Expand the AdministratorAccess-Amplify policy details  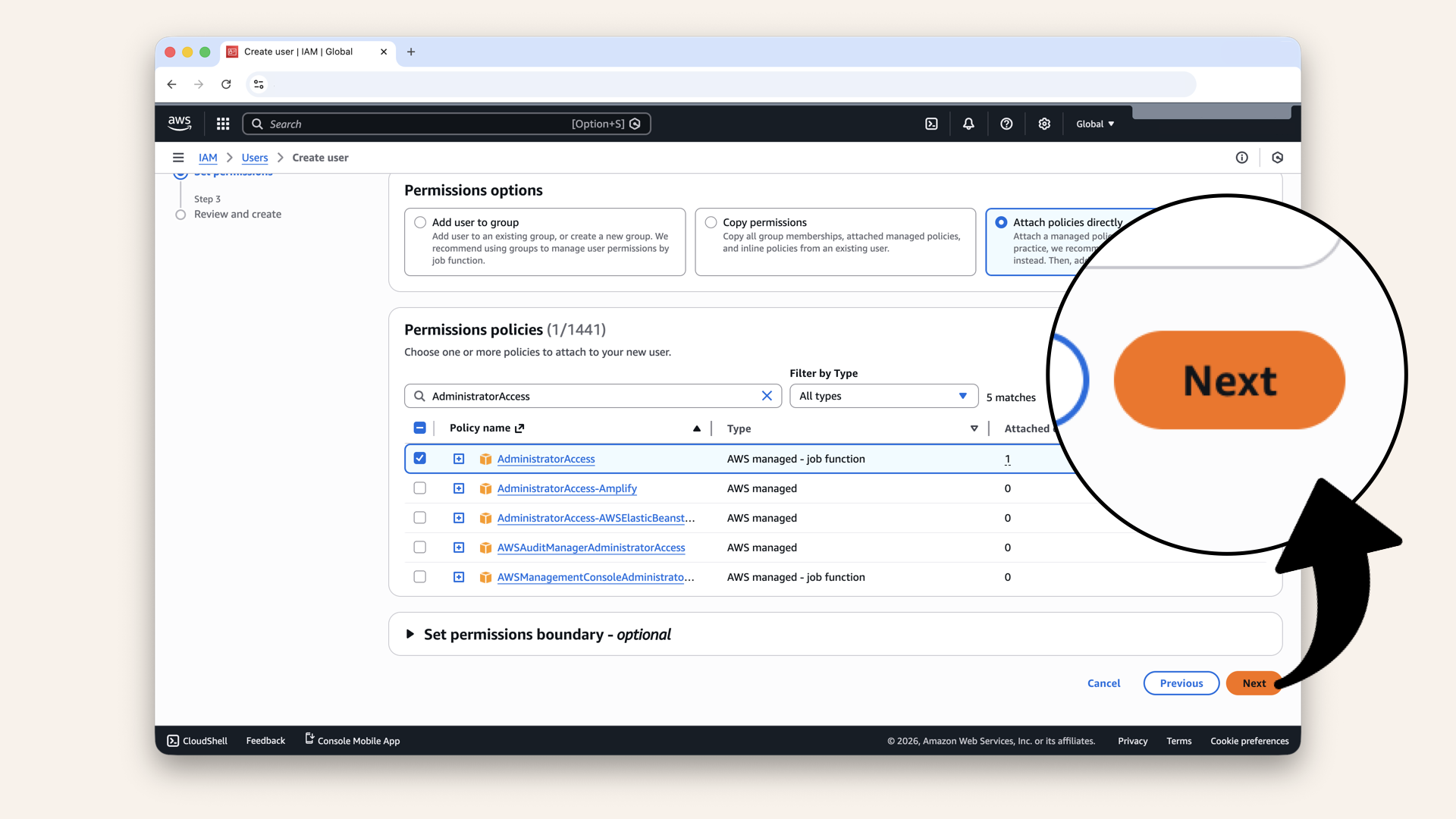tap(459, 488)
